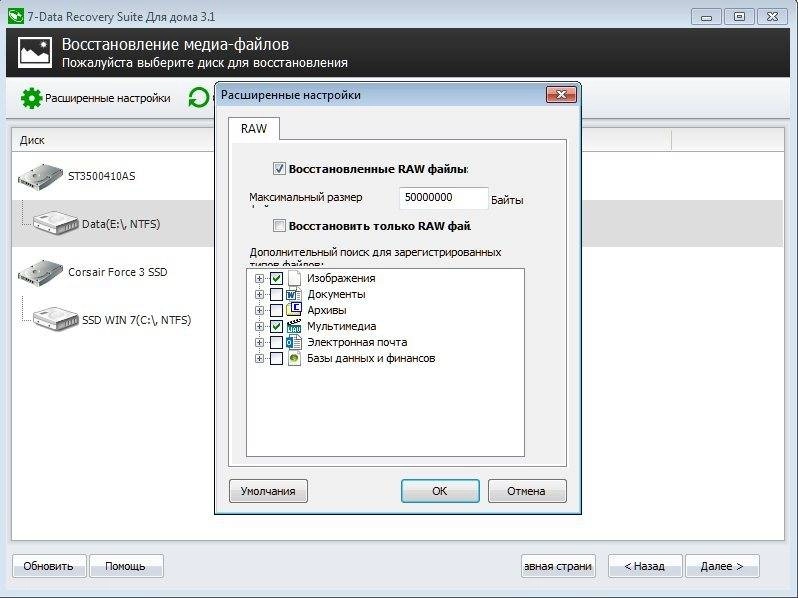Click the Изображения label in file types tree
Viewport: 798px width, 598px height.
341,278
